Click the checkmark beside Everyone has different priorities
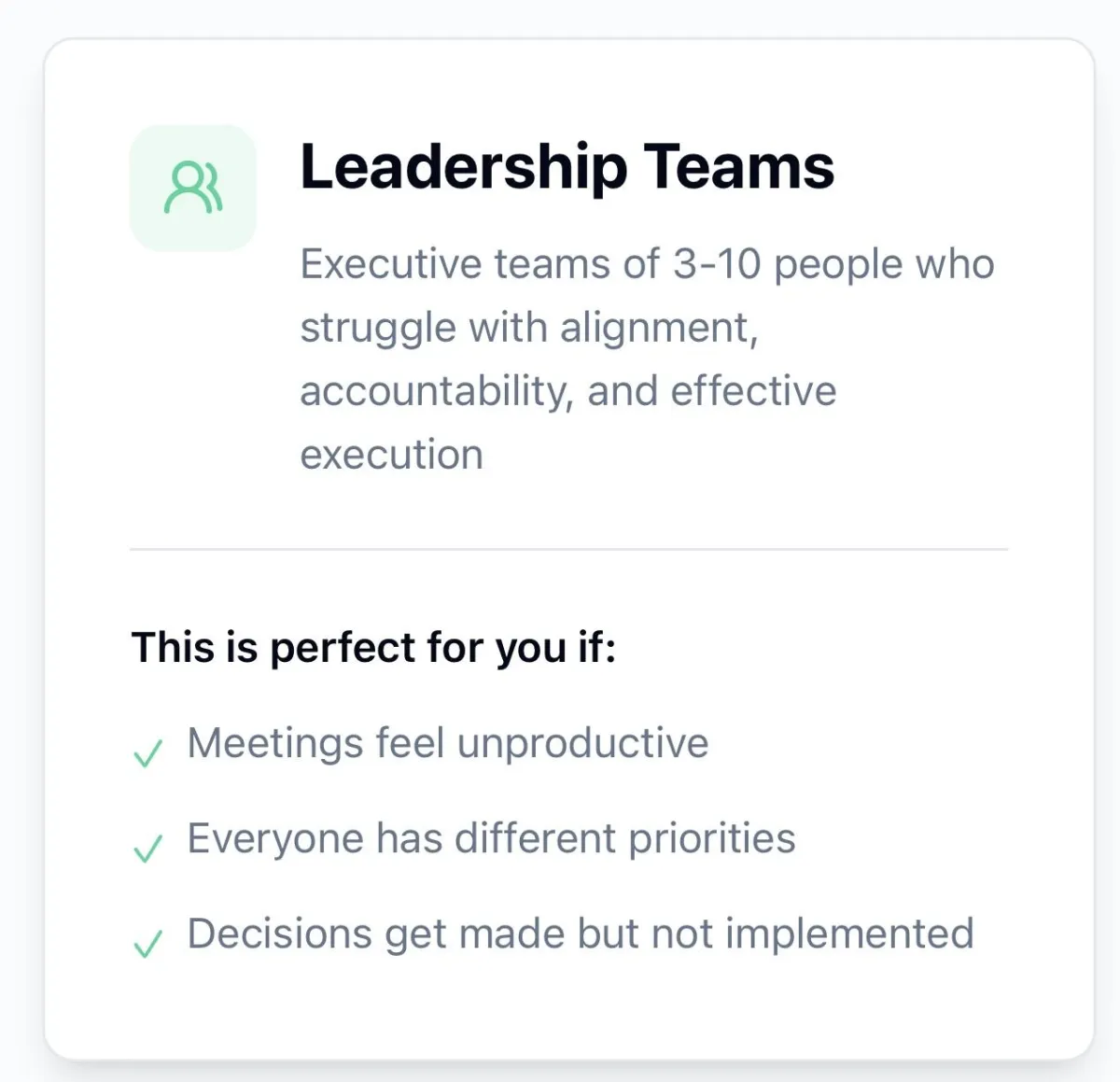 point(147,848)
